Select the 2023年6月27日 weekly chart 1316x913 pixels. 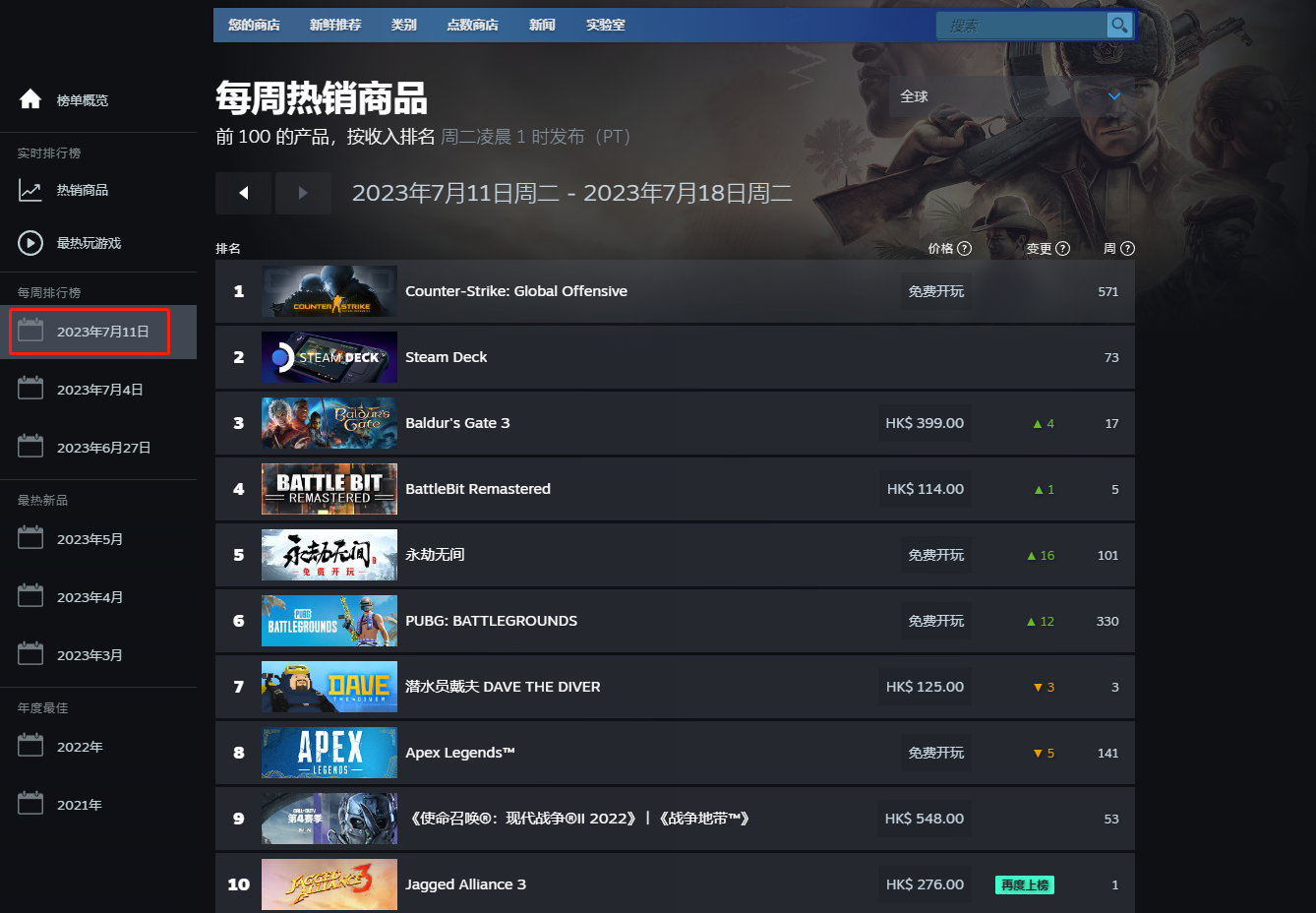coord(98,448)
